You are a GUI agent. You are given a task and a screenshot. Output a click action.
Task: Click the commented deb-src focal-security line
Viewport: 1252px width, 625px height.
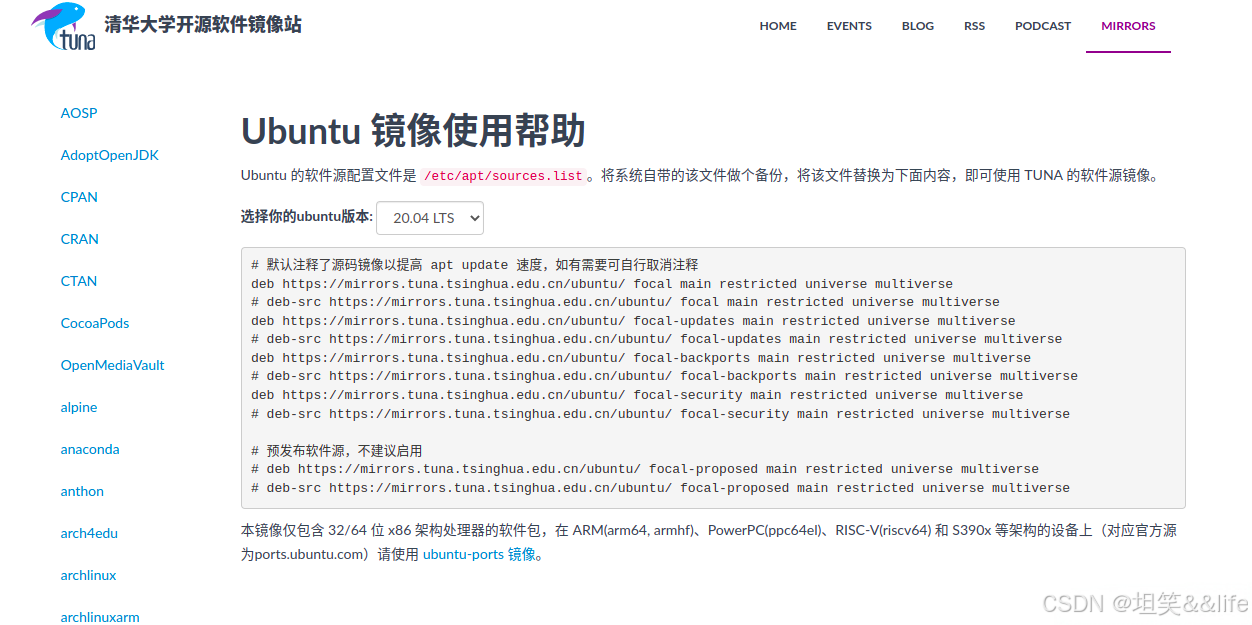[x=660, y=414]
